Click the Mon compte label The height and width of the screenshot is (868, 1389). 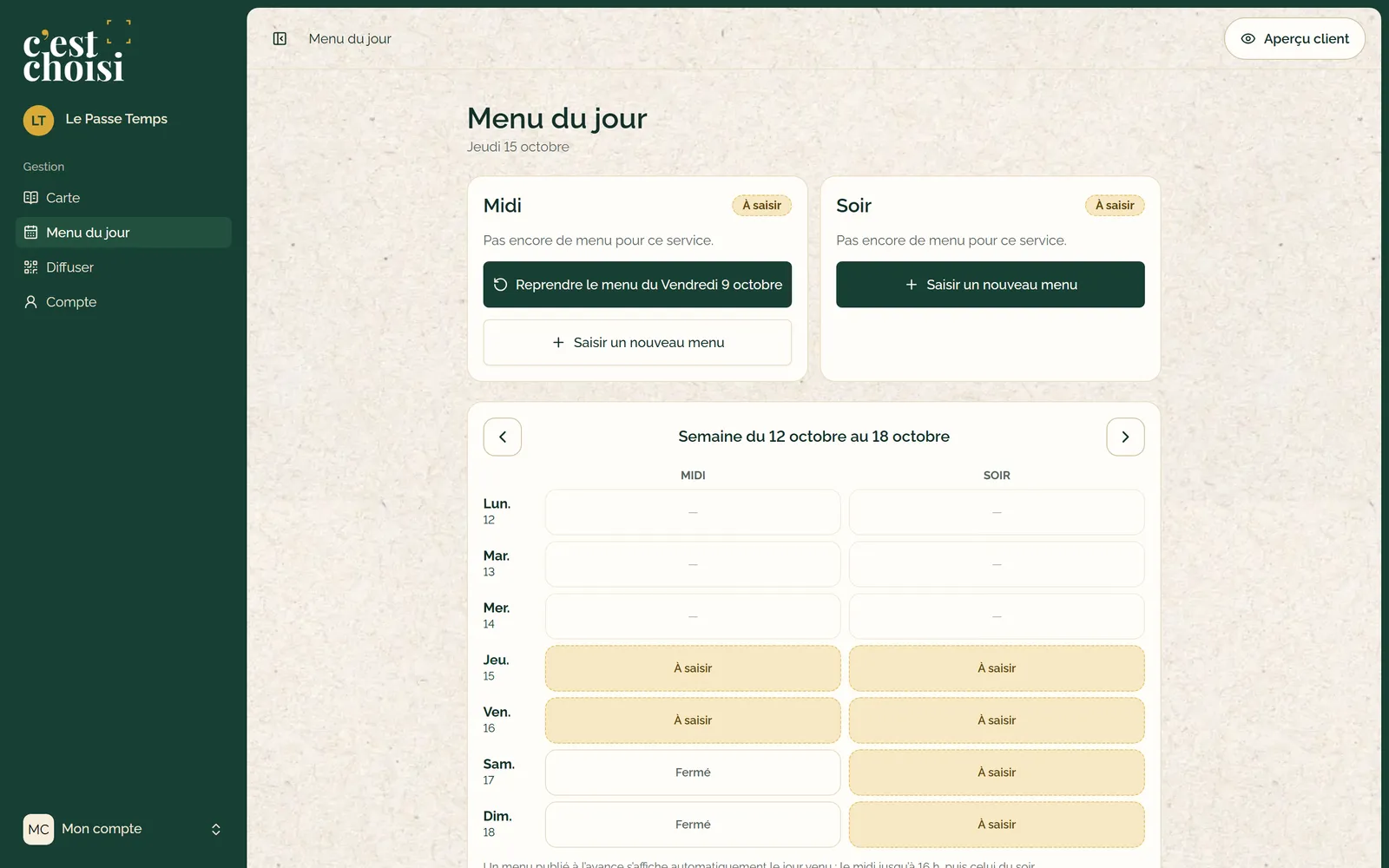click(102, 829)
